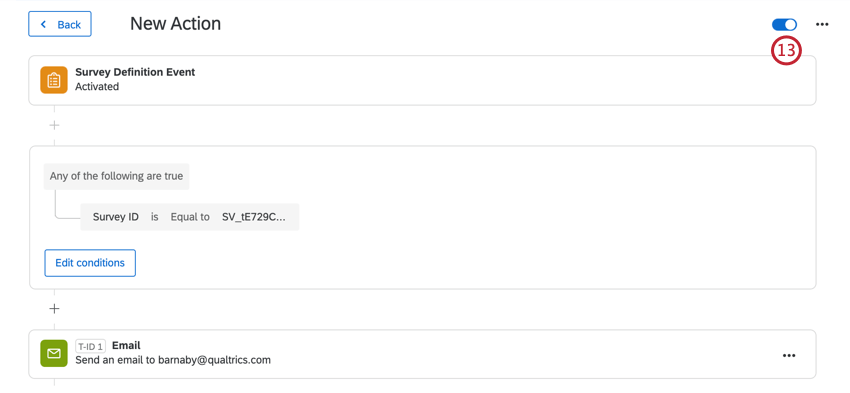Add a step with the plus above Email task

54,309
